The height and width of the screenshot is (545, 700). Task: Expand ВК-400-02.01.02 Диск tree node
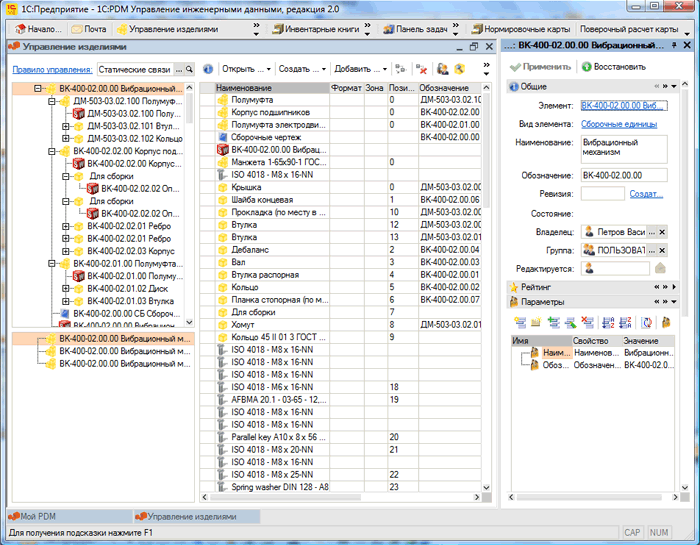(66, 289)
